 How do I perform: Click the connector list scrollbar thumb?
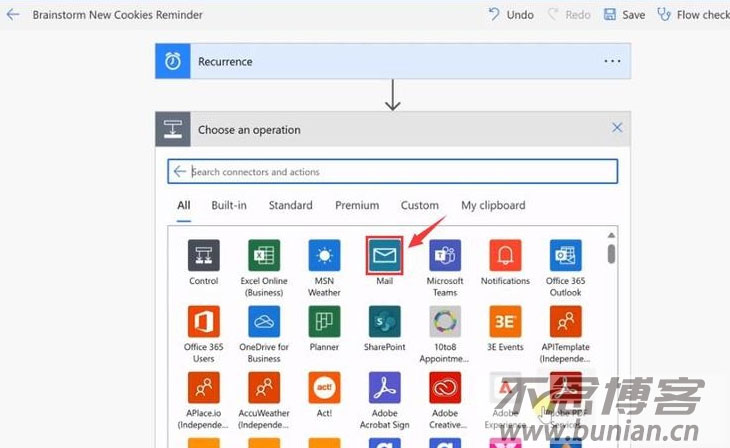coord(611,254)
